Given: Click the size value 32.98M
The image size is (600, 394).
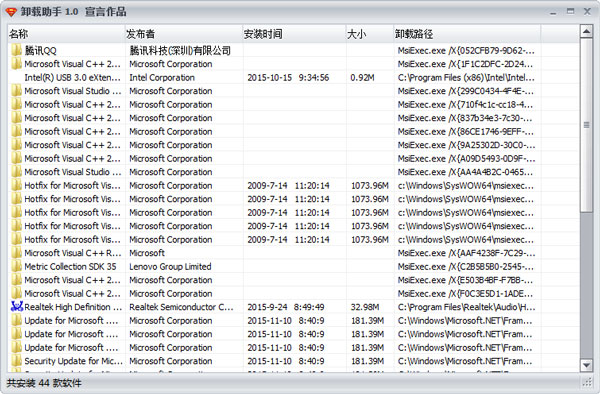Looking at the screenshot, I should [x=365, y=307].
